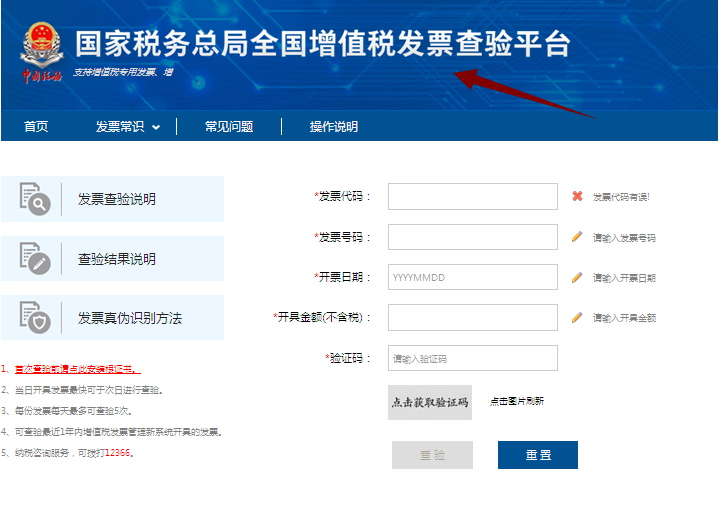Click the document shield icon for 发票真伪识别方法
This screenshot has width=727, height=510.
coord(35,318)
